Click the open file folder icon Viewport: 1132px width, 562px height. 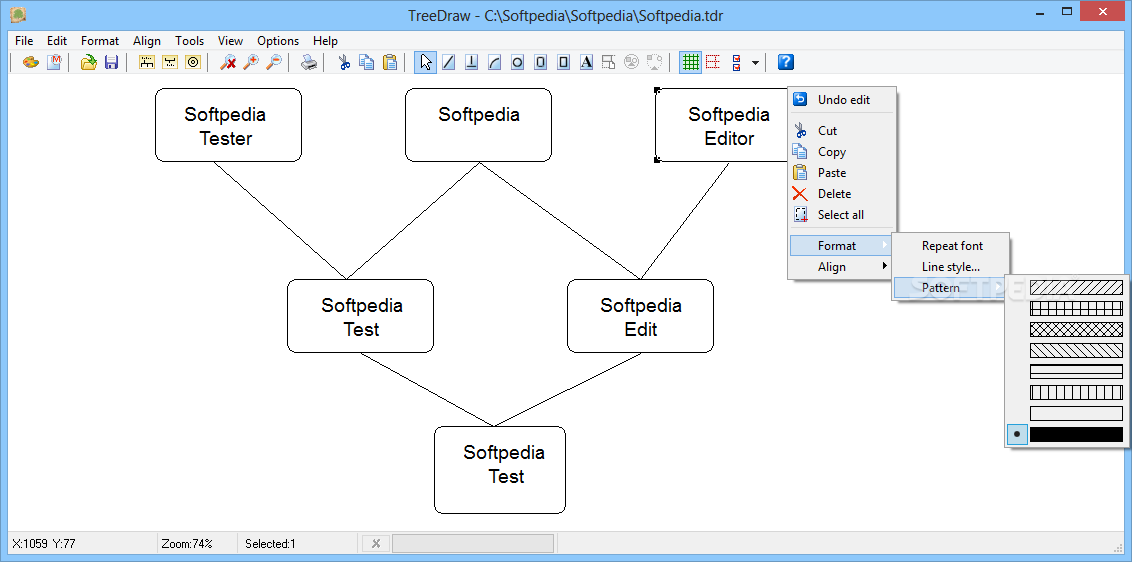(88, 62)
